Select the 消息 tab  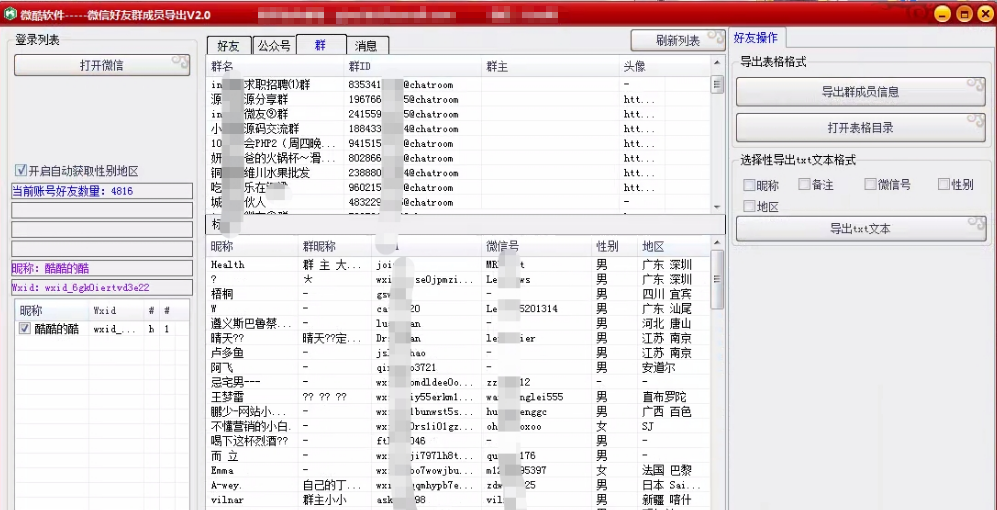click(366, 45)
